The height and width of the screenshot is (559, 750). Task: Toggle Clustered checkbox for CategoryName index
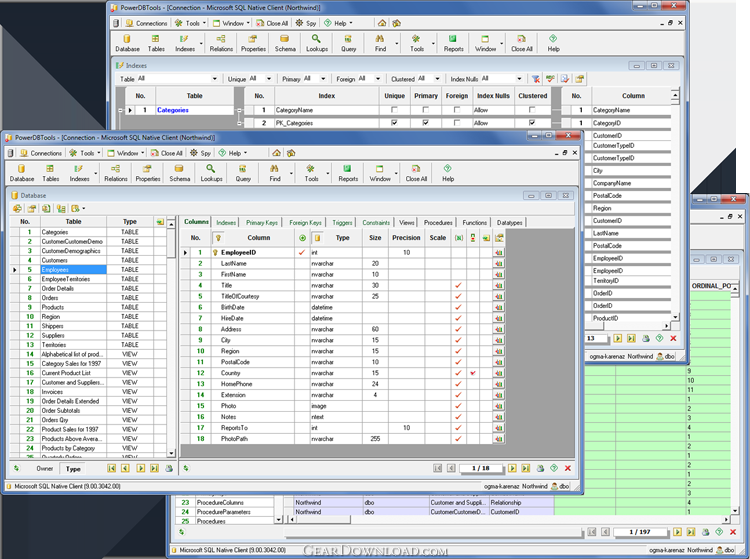pyautogui.click(x=532, y=110)
